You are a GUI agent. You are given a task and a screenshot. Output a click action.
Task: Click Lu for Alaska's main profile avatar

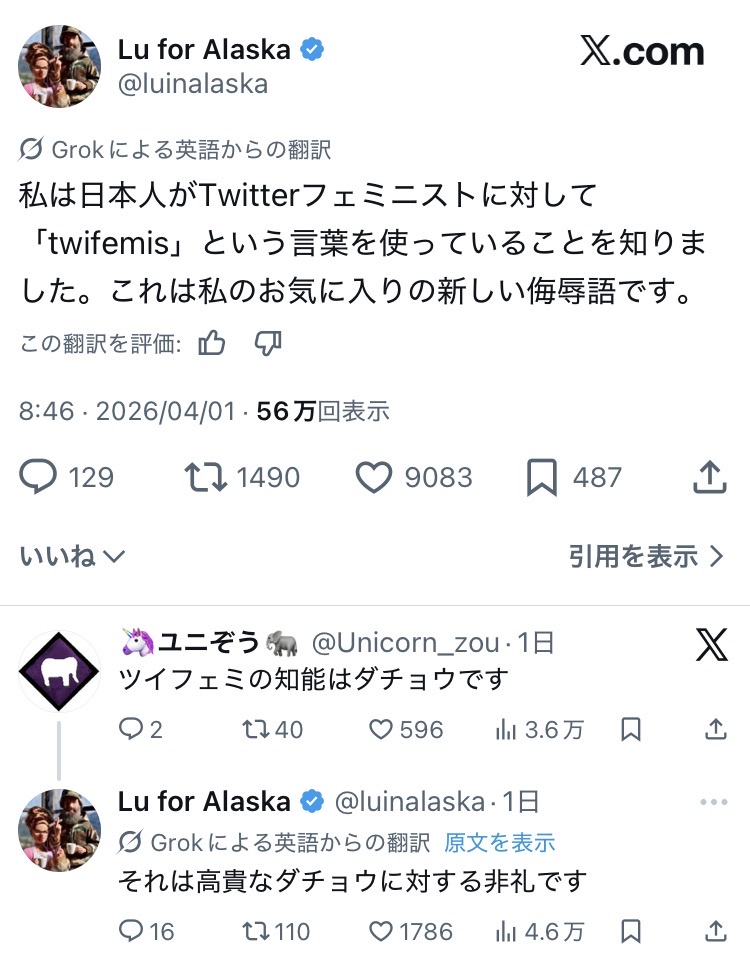pos(59,66)
